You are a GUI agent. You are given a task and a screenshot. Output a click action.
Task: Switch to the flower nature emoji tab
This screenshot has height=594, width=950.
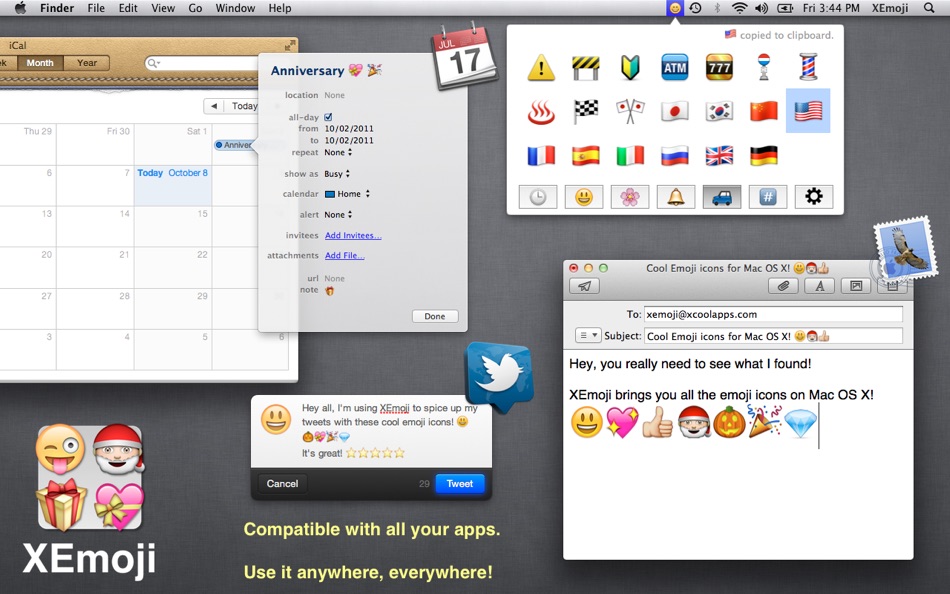(x=630, y=197)
